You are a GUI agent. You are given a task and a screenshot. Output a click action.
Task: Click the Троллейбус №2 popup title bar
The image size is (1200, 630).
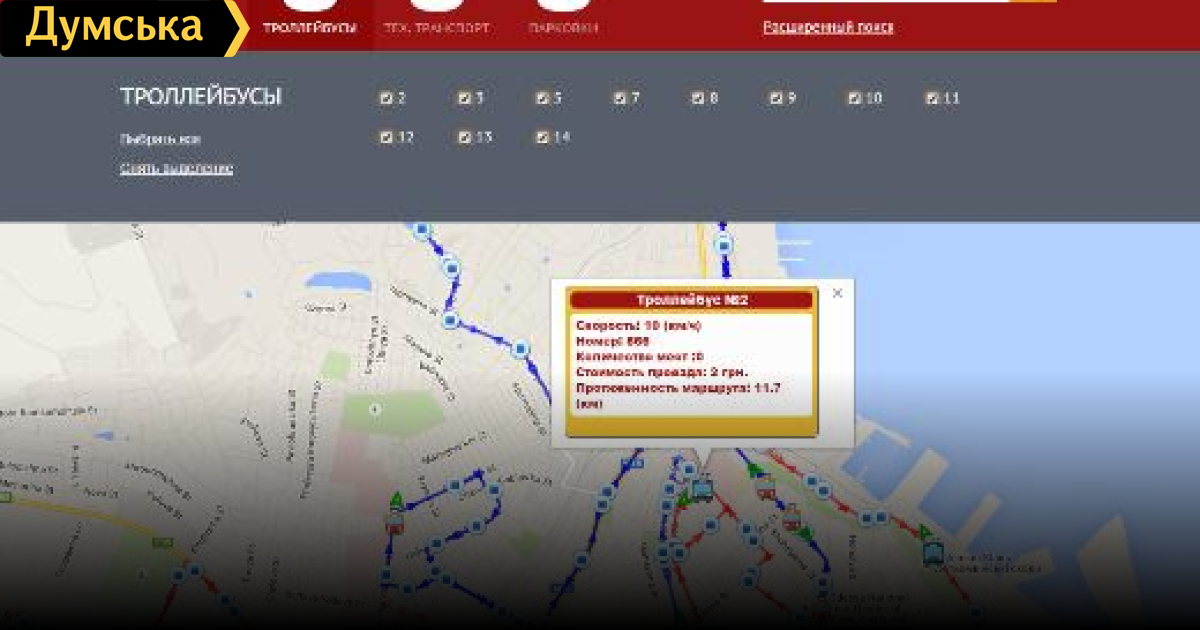pos(692,300)
